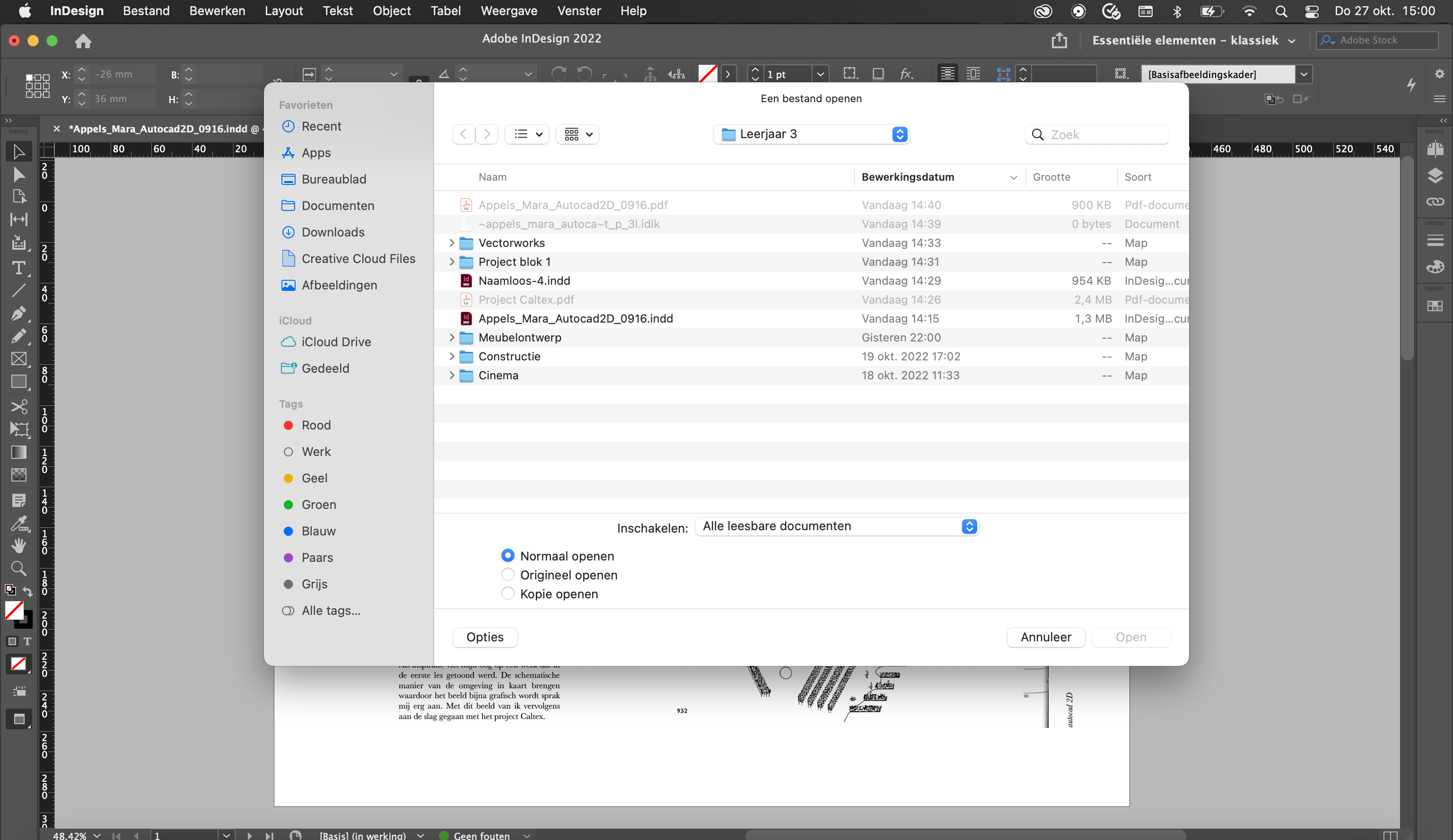The height and width of the screenshot is (840, 1453).
Task: Select the Rectangle frame tool
Action: tap(19, 359)
